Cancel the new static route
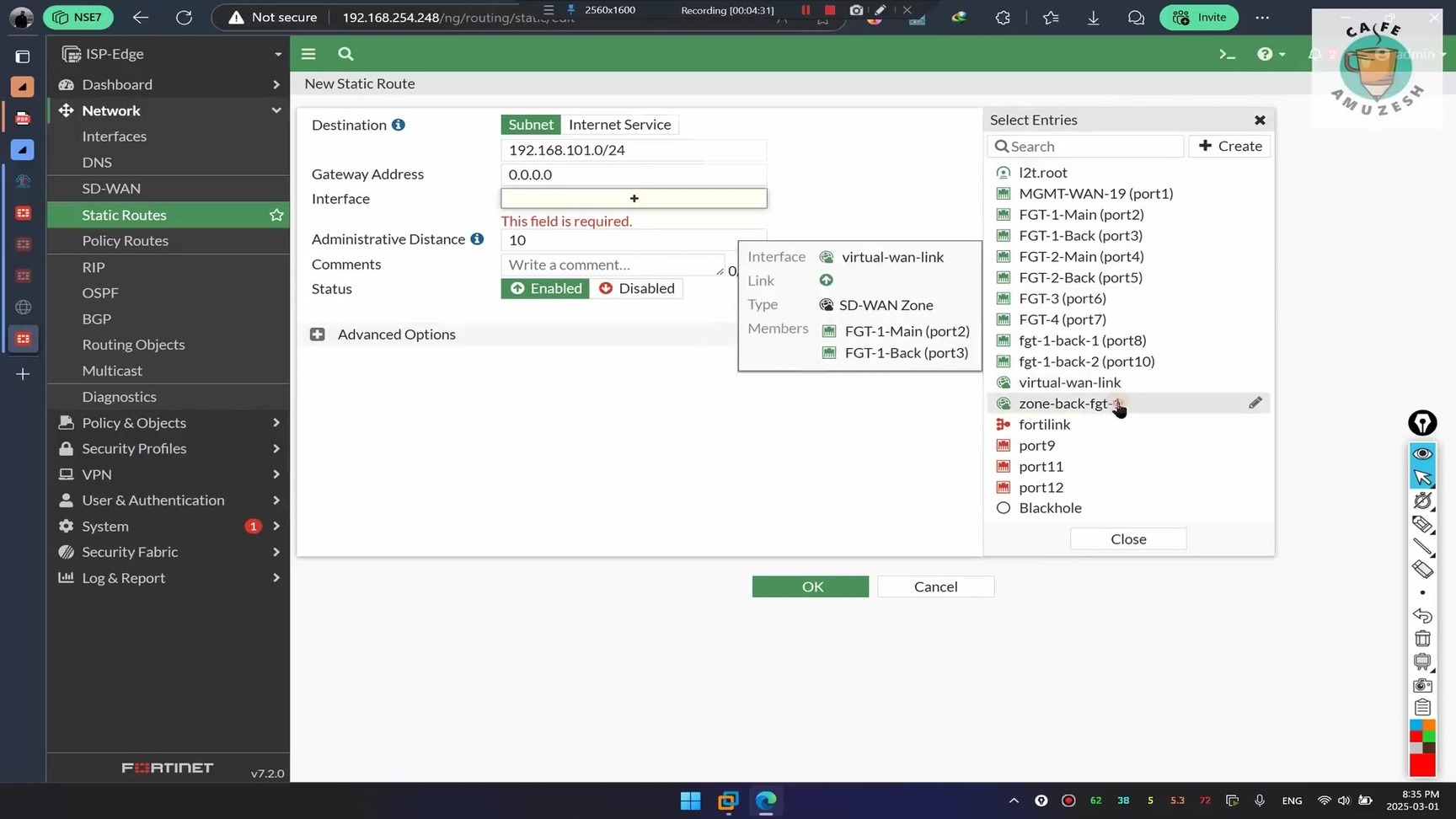This screenshot has height=819, width=1456. pyautogui.click(x=935, y=586)
